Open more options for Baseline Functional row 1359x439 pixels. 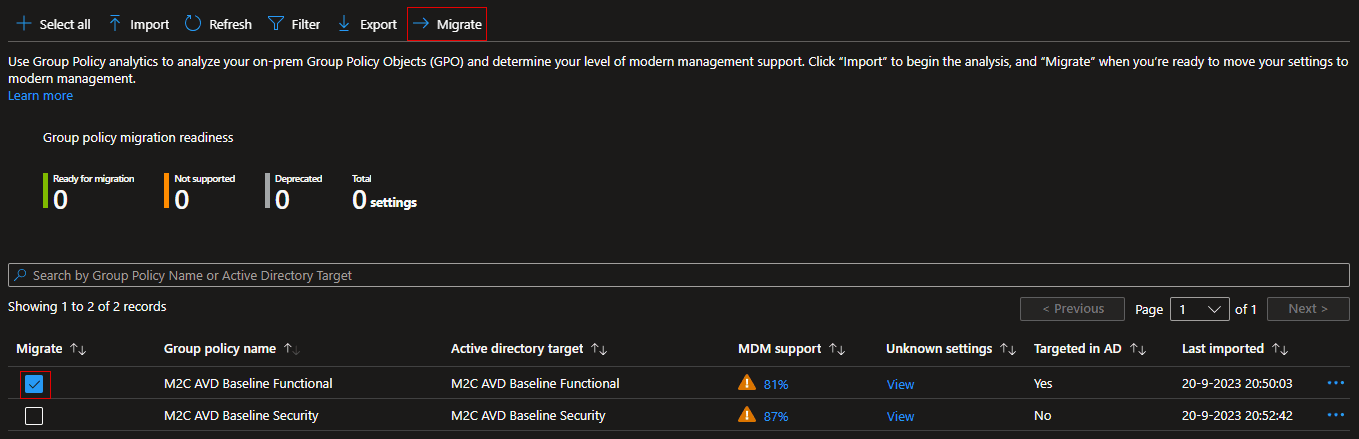[1336, 383]
